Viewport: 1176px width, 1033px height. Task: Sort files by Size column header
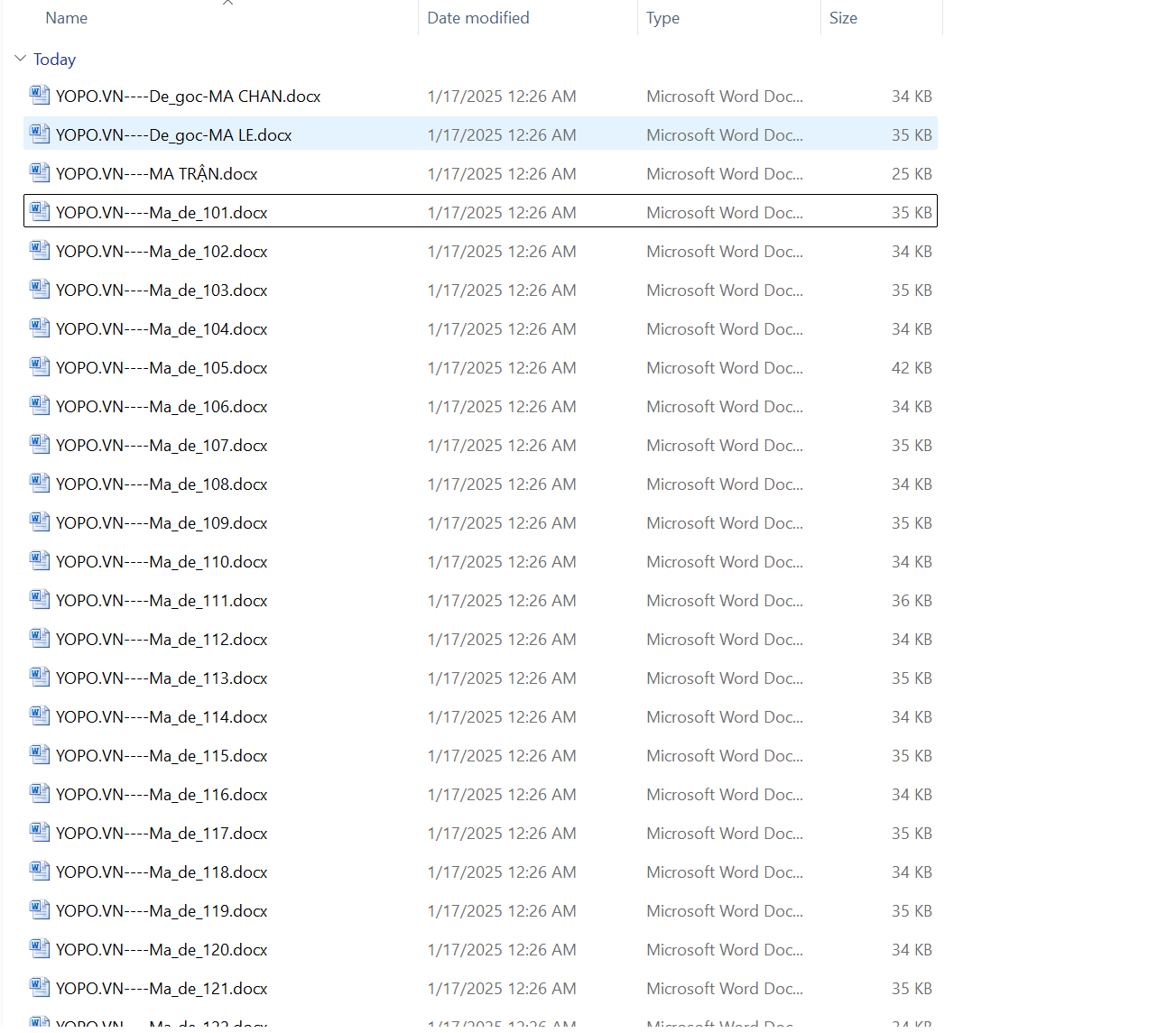(x=843, y=18)
